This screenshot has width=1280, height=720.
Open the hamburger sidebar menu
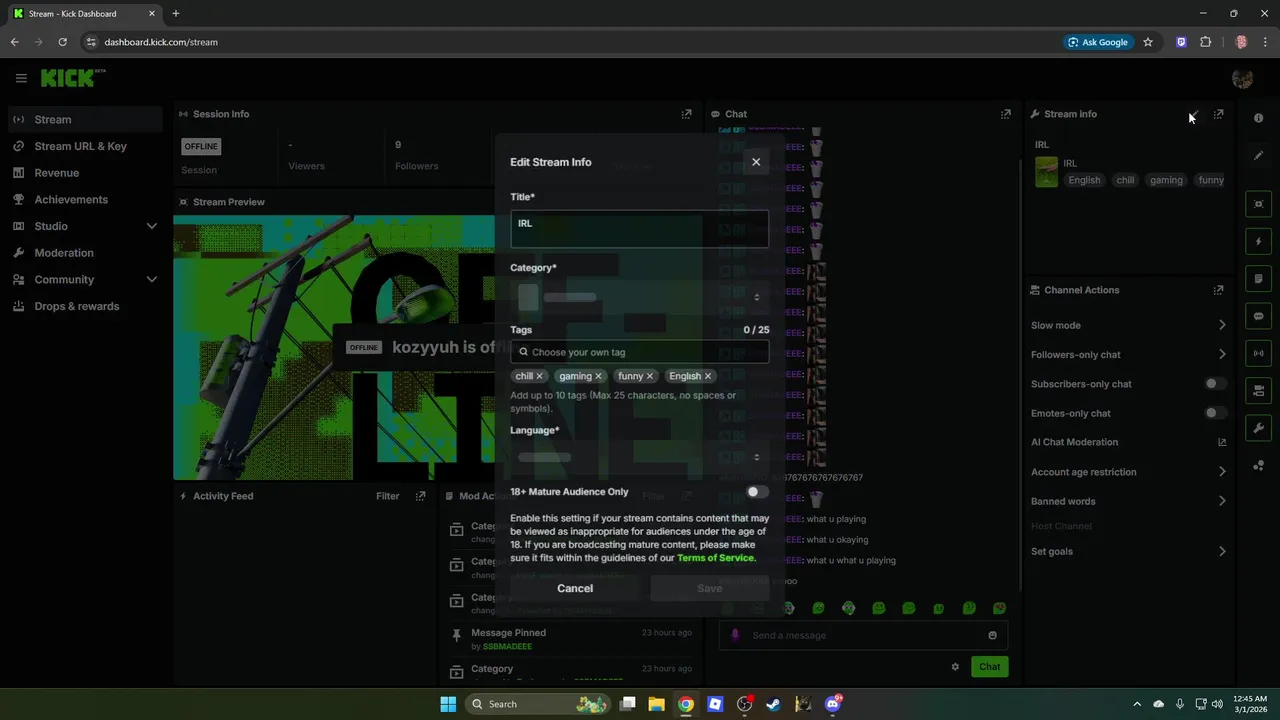(21, 78)
